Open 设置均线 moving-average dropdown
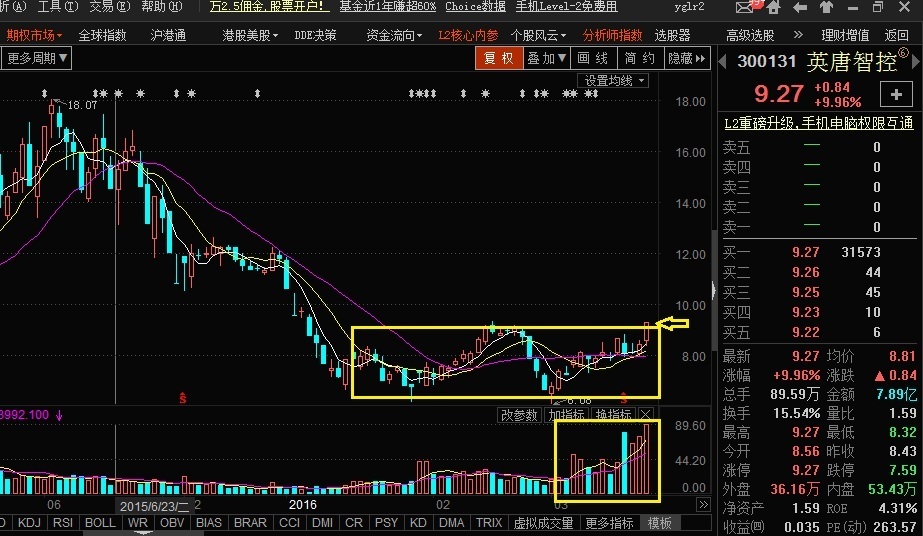Viewport: 923px width, 536px height. pos(614,81)
